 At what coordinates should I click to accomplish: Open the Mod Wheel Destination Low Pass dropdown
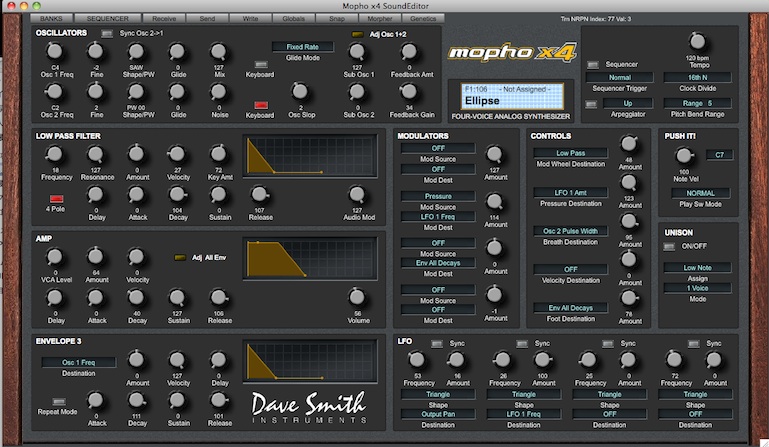point(570,153)
